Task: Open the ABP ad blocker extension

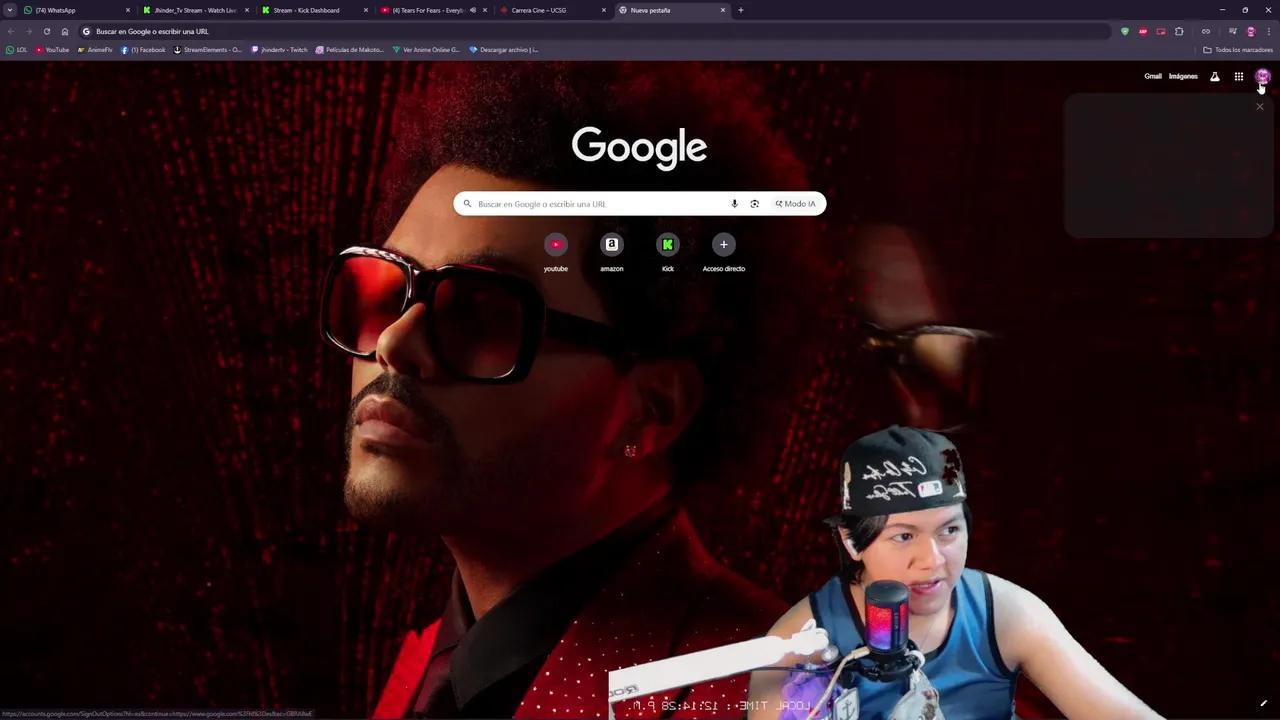Action: [x=1143, y=31]
